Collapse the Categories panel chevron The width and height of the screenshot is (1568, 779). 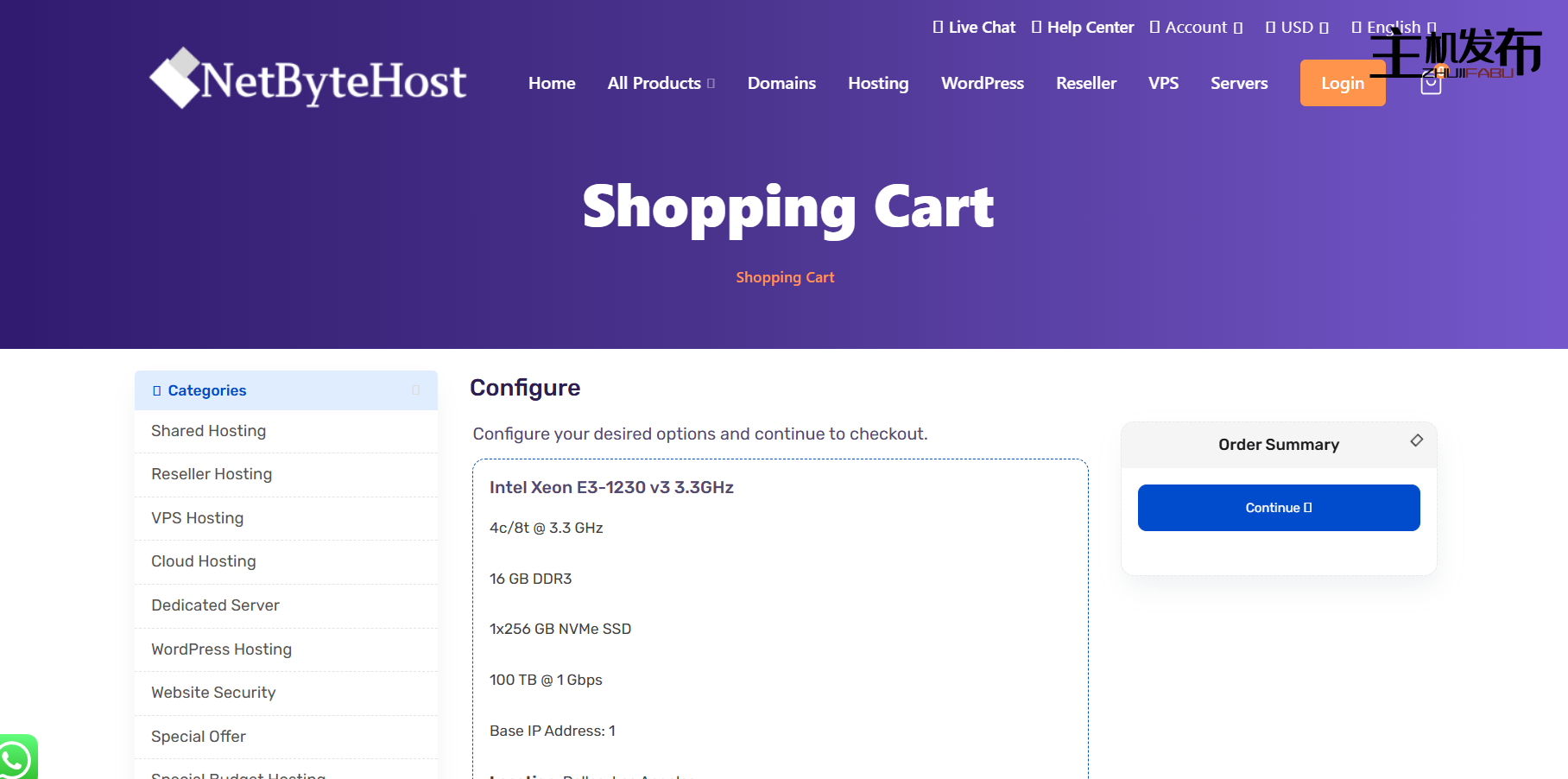coord(416,390)
